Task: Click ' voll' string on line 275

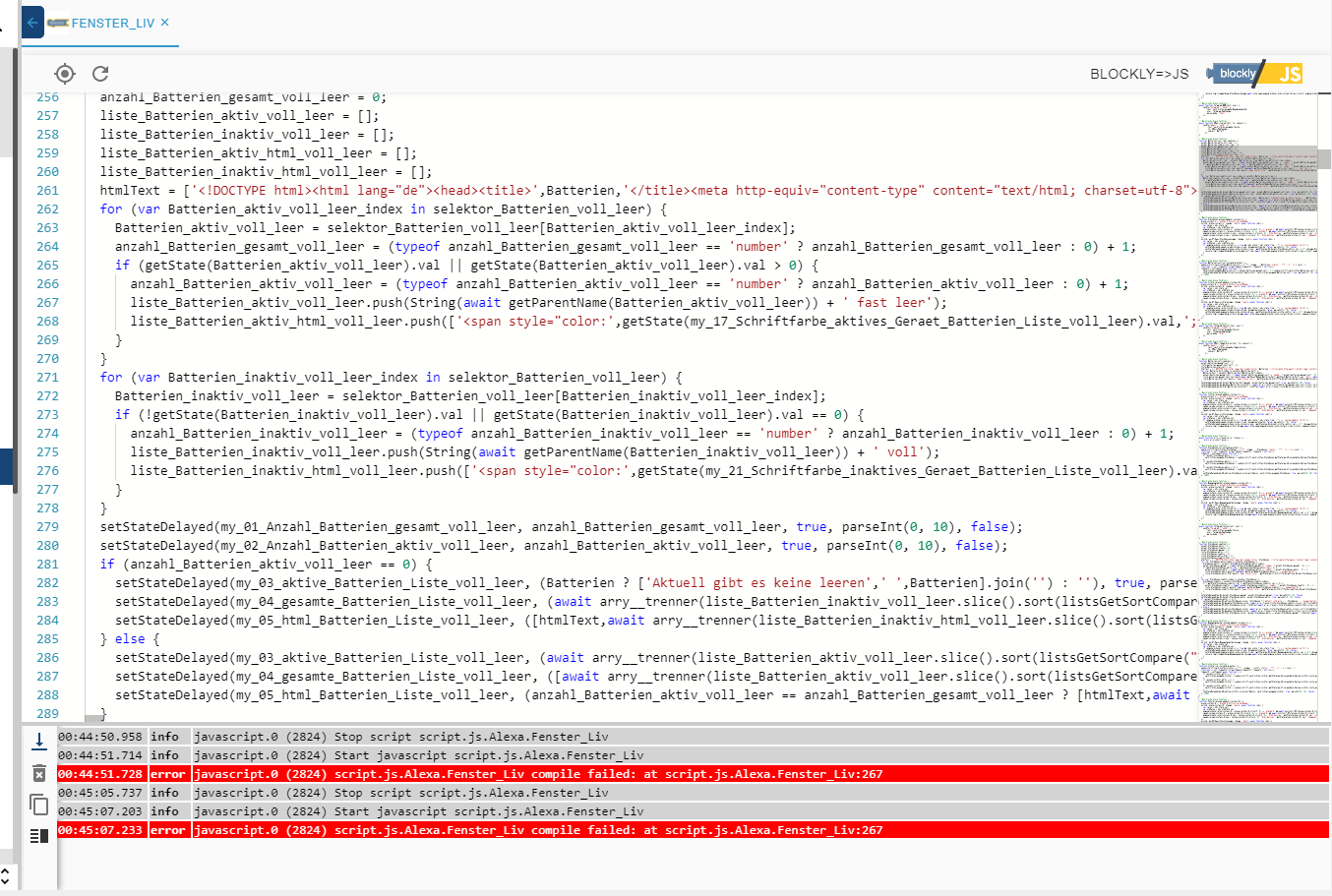Action: coord(898,451)
